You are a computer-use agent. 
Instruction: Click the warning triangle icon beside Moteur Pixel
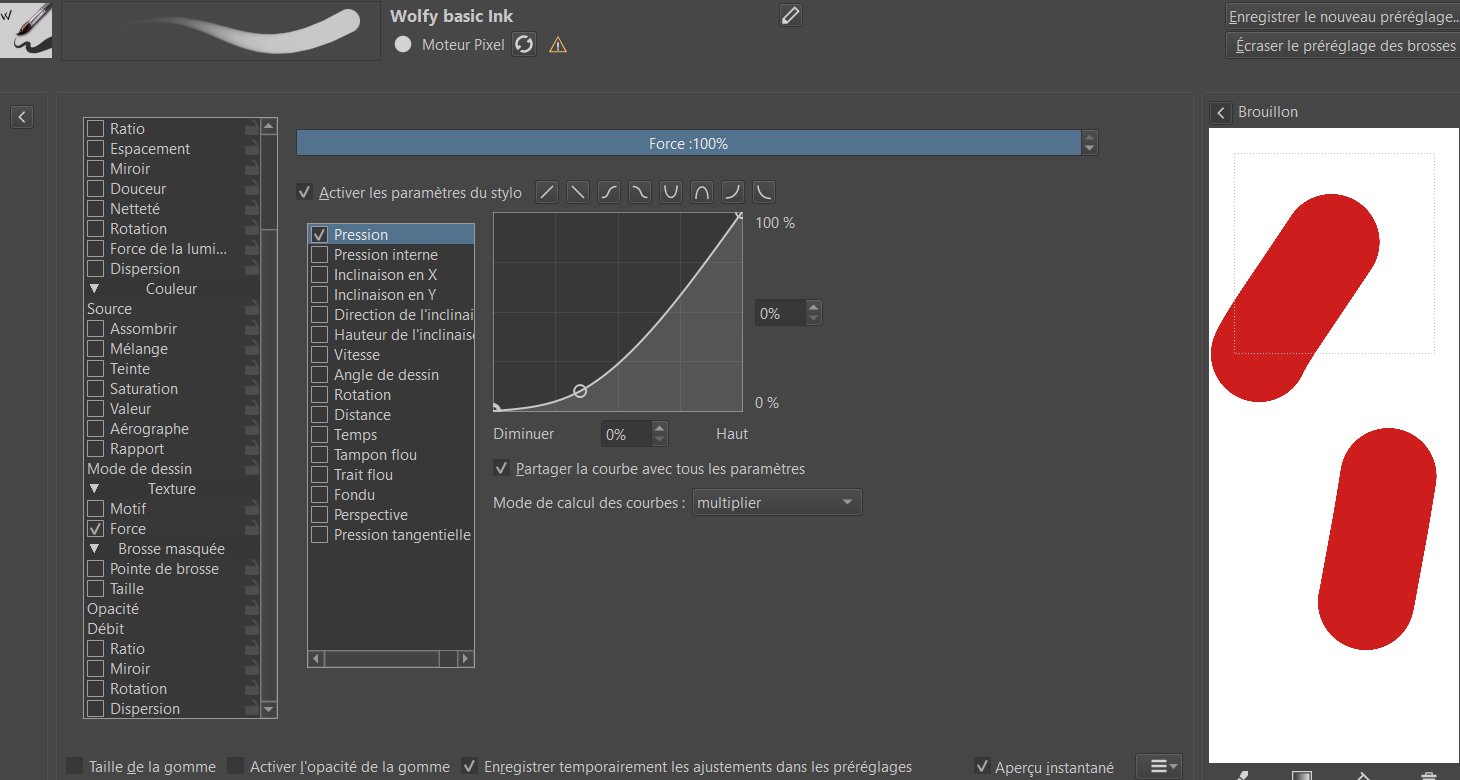tap(558, 44)
